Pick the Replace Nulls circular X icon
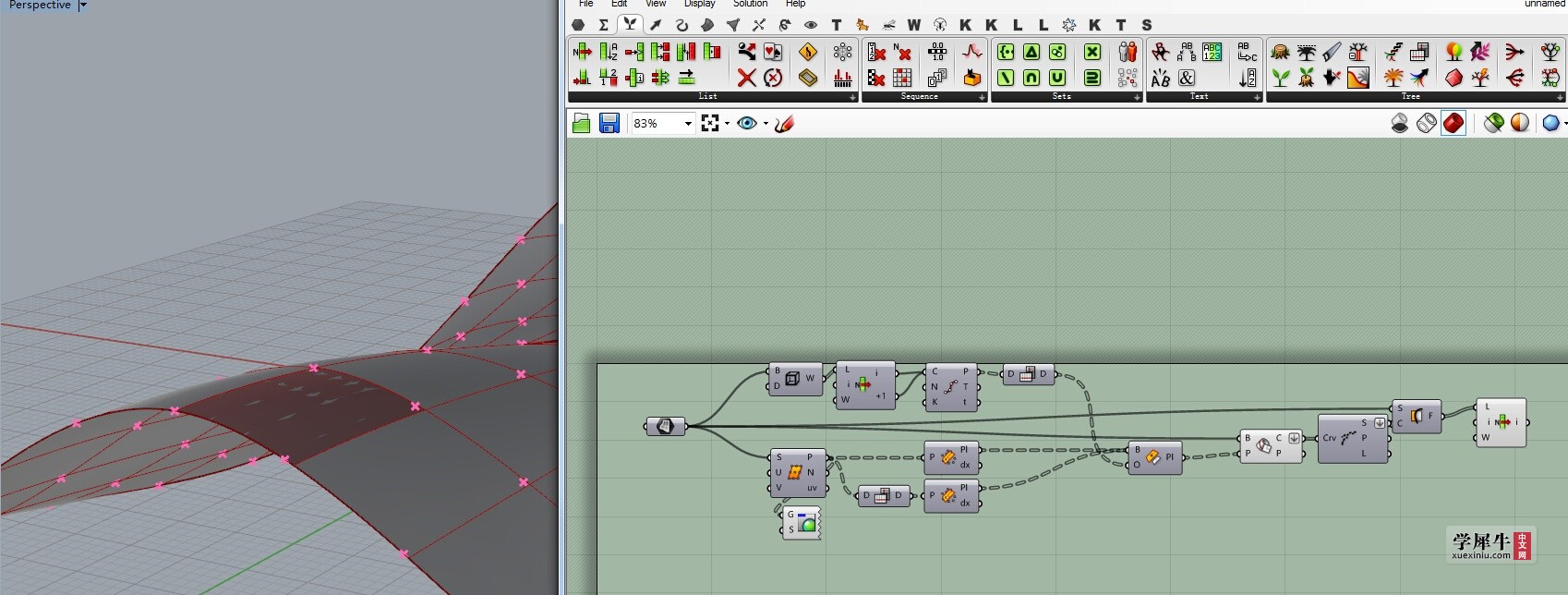Screen dimensions: 1568x595 click(x=773, y=78)
